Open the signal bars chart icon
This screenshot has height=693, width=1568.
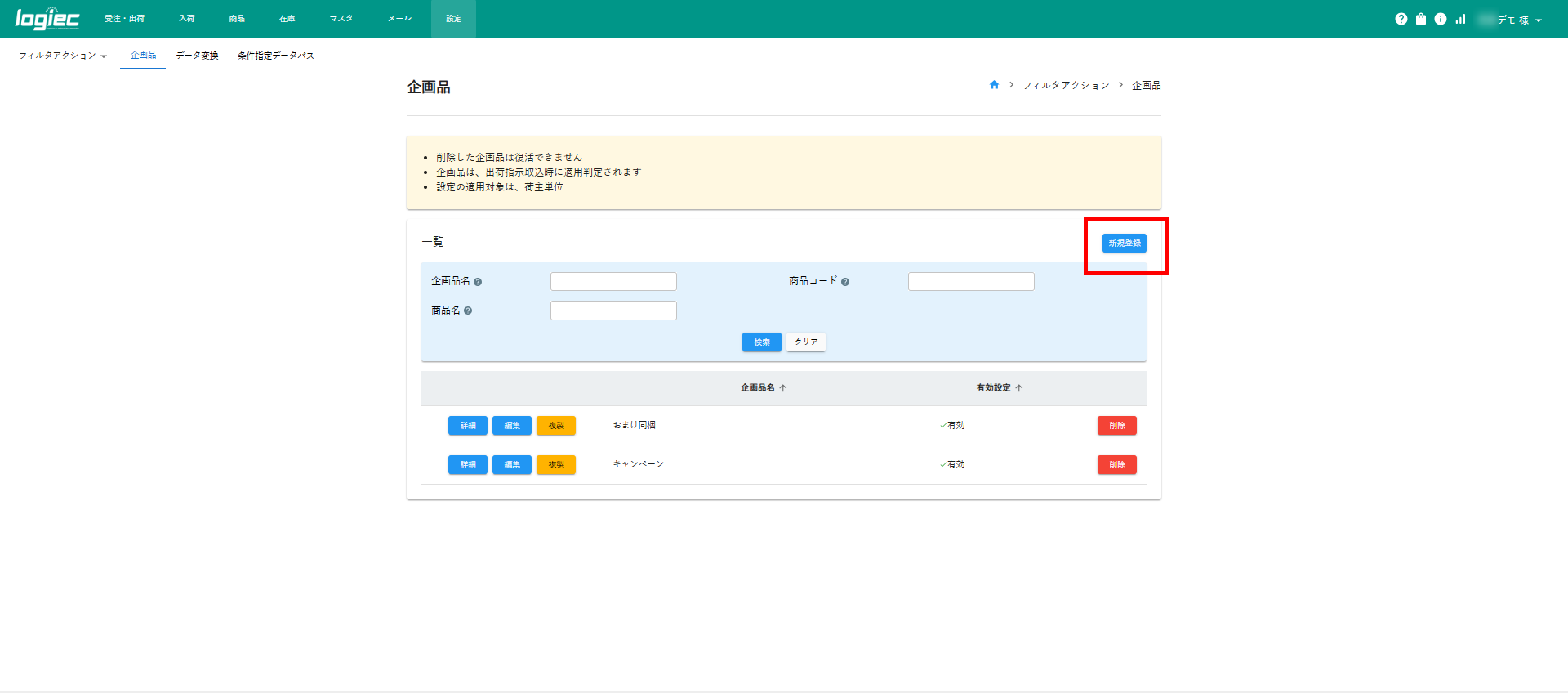pos(1460,19)
